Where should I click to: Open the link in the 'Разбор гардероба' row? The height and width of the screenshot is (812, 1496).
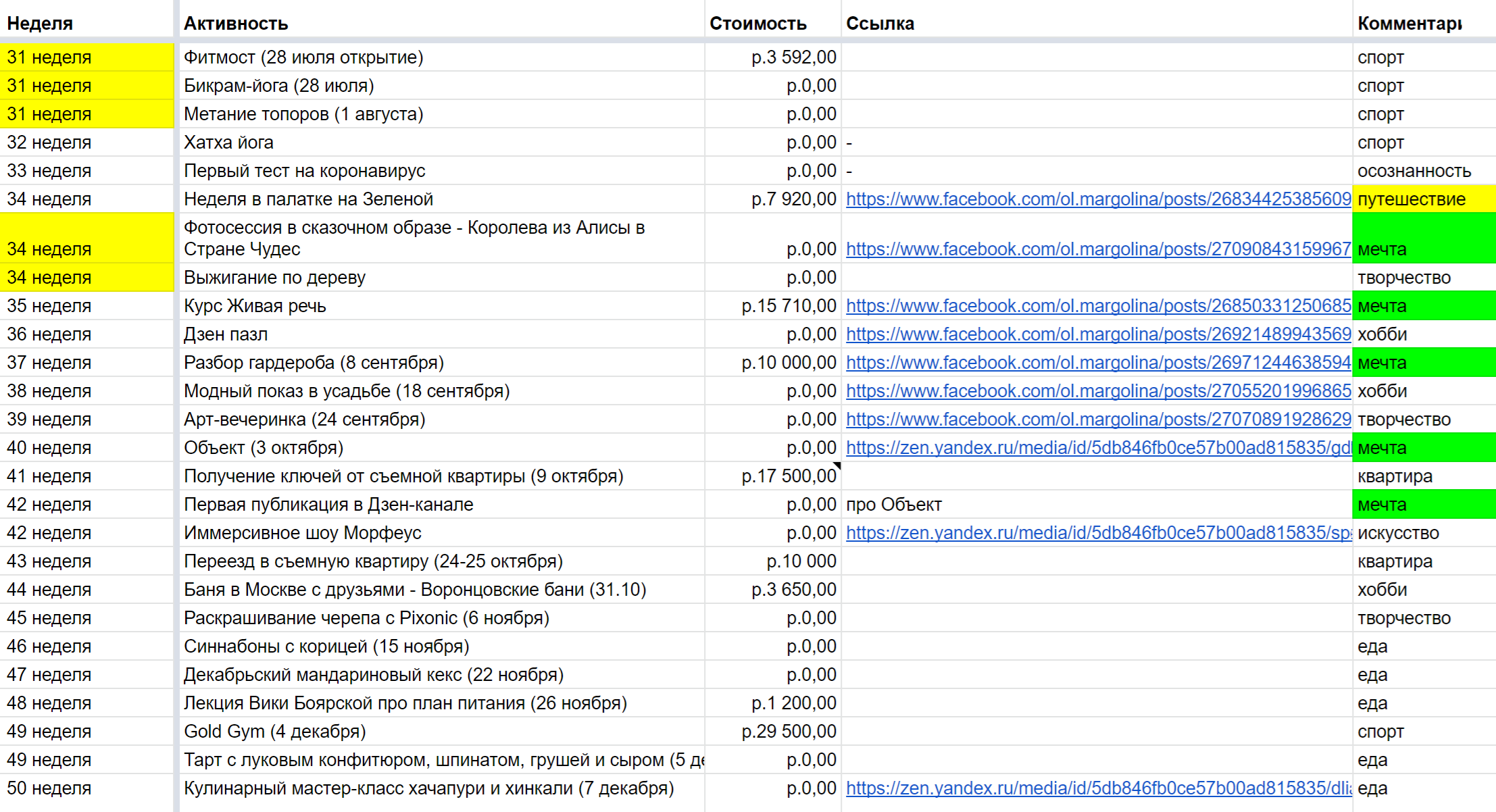(x=1098, y=363)
